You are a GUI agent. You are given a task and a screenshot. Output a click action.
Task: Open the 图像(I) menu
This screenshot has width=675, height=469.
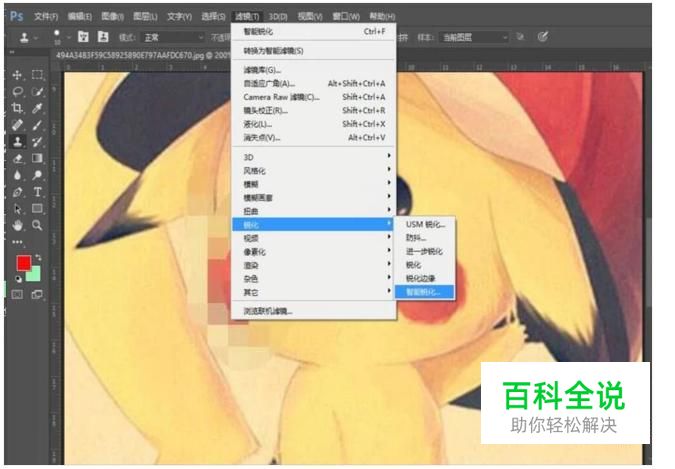(112, 16)
